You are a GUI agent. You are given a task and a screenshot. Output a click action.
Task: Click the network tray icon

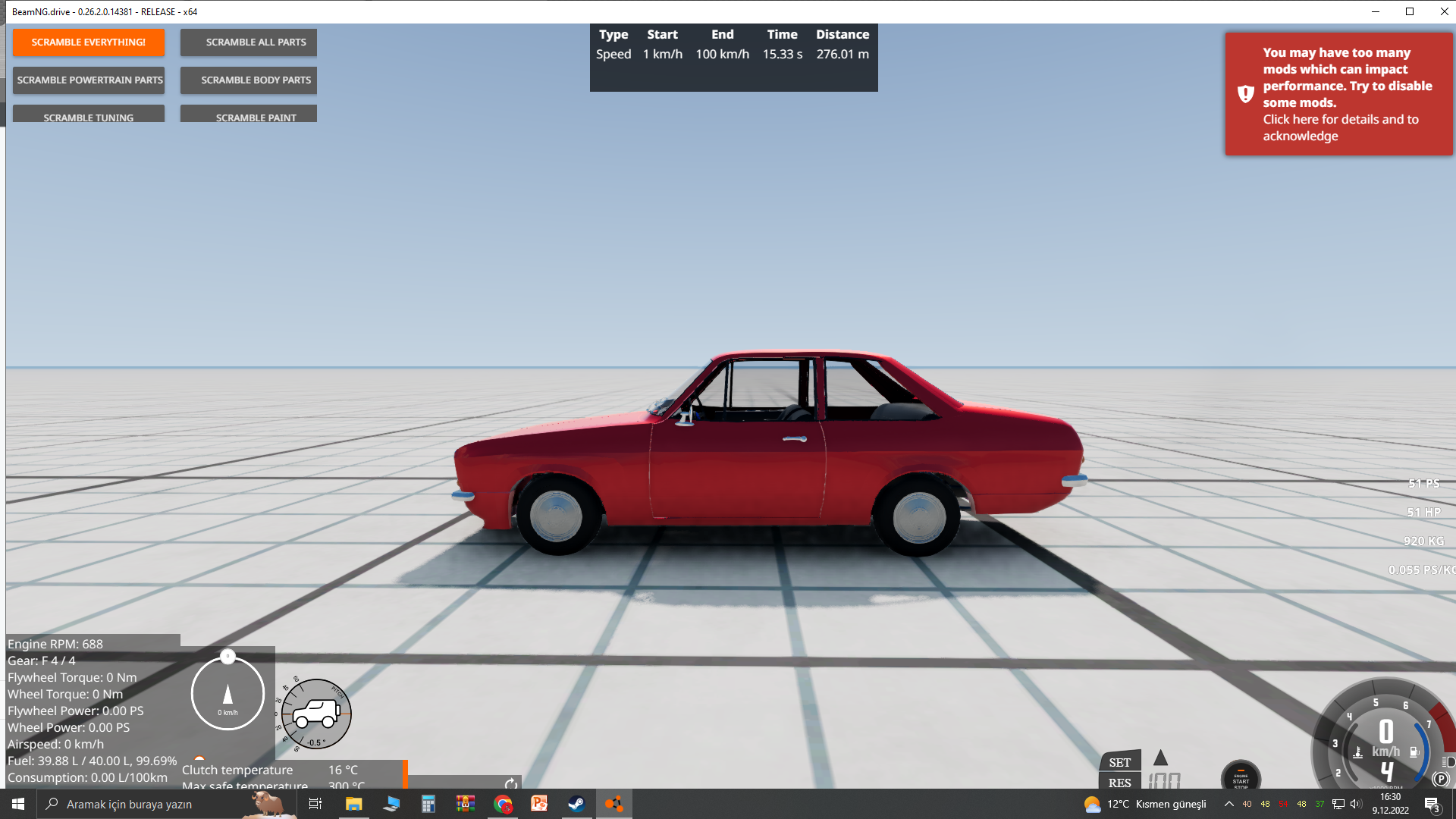pyautogui.click(x=1338, y=804)
